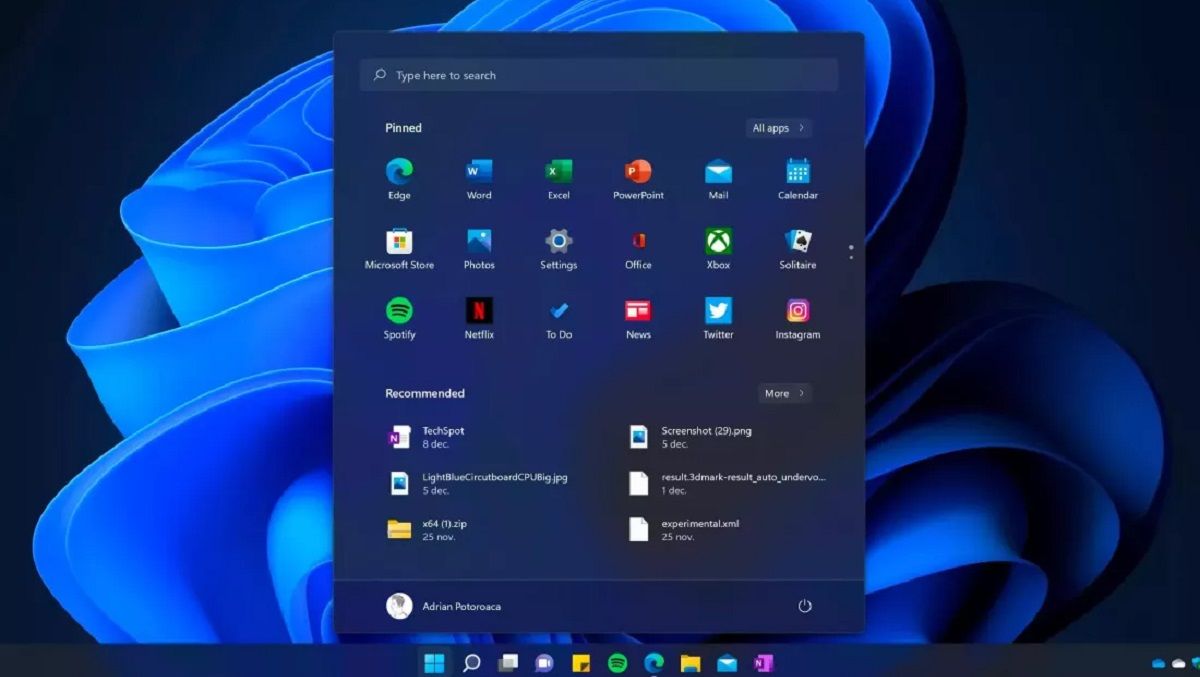The height and width of the screenshot is (677, 1200).
Task: Open Adrian Potoroaca account menu
Action: pos(444,606)
